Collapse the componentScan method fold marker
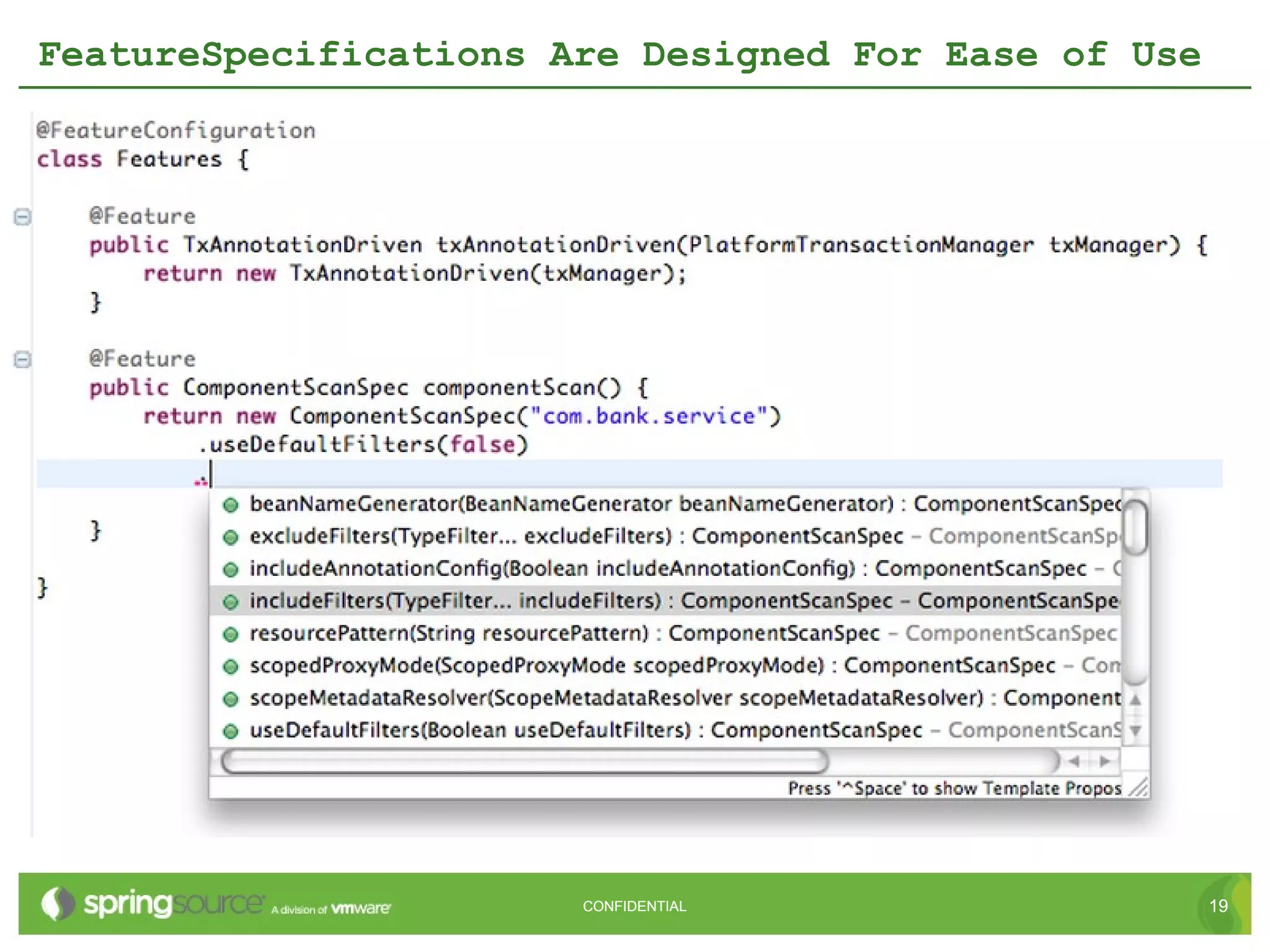 click(22, 359)
